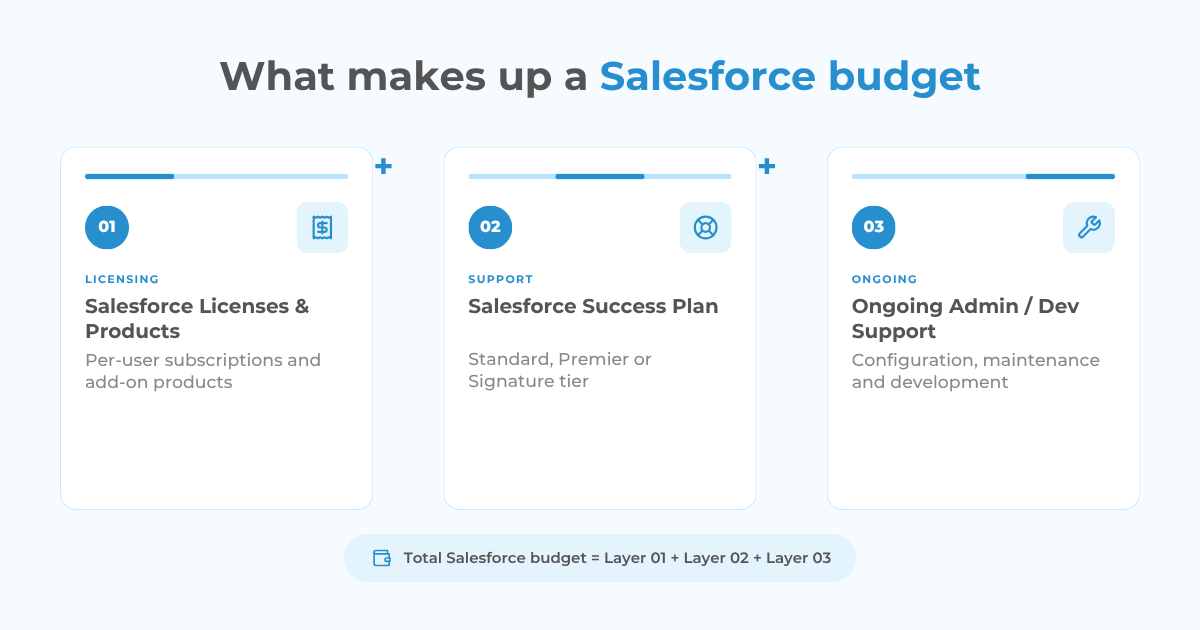Click the Total Salesforce budget formula pill
Image resolution: width=1200 pixels, height=630 pixels.
pyautogui.click(x=600, y=558)
